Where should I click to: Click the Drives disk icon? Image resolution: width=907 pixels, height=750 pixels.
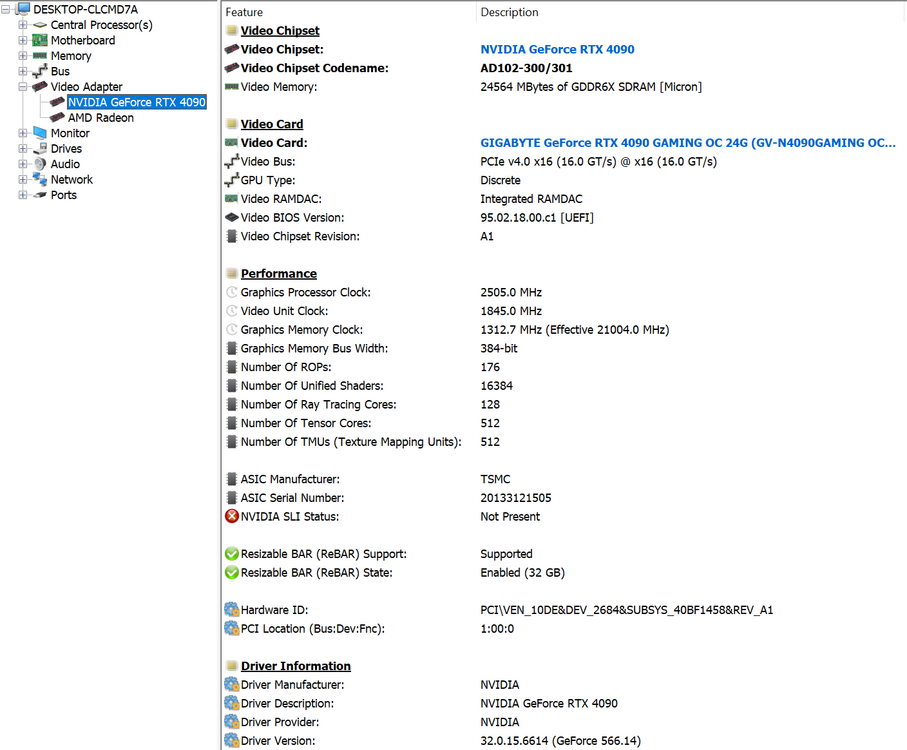click(40, 148)
